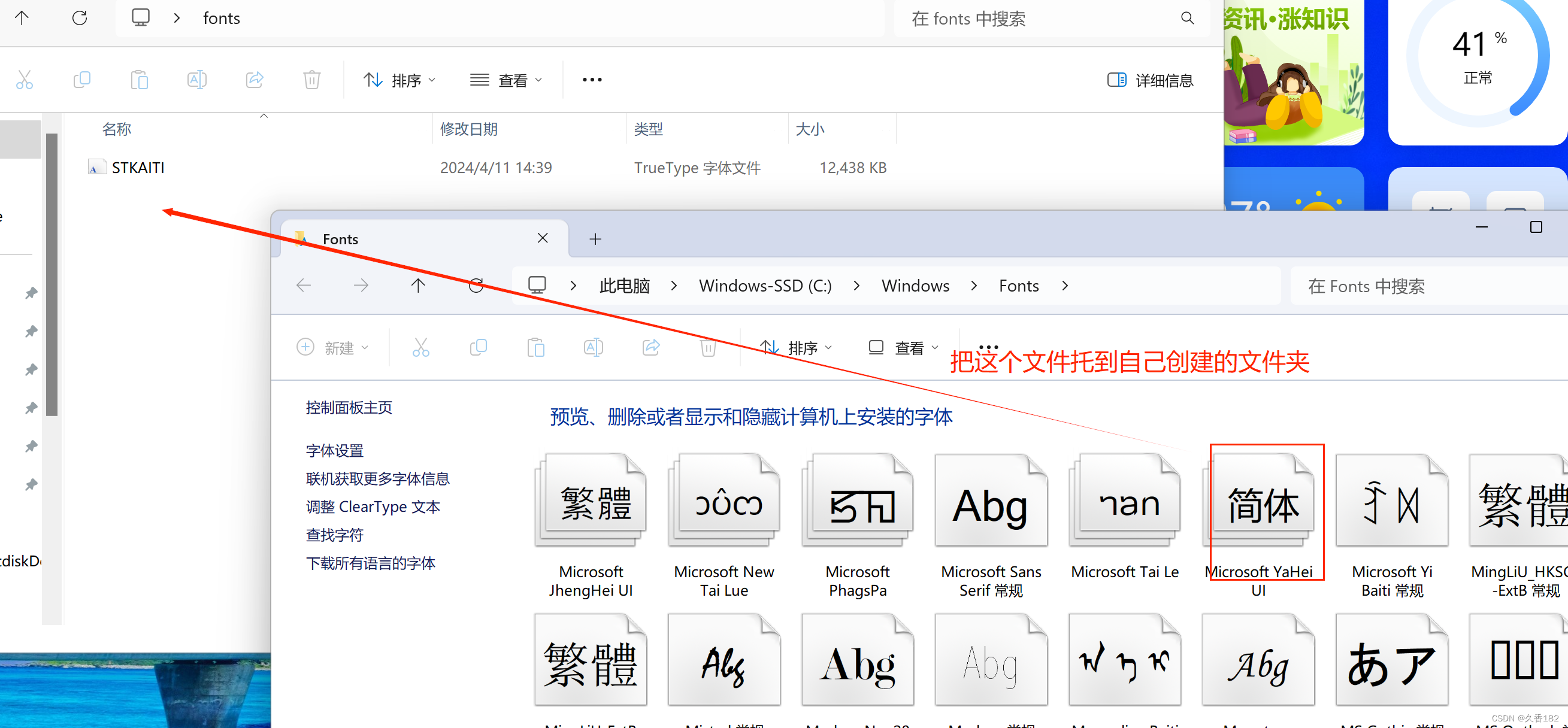Image resolution: width=1568 pixels, height=728 pixels.
Task: Open 字体设置 link in sidebar
Action: click(334, 450)
